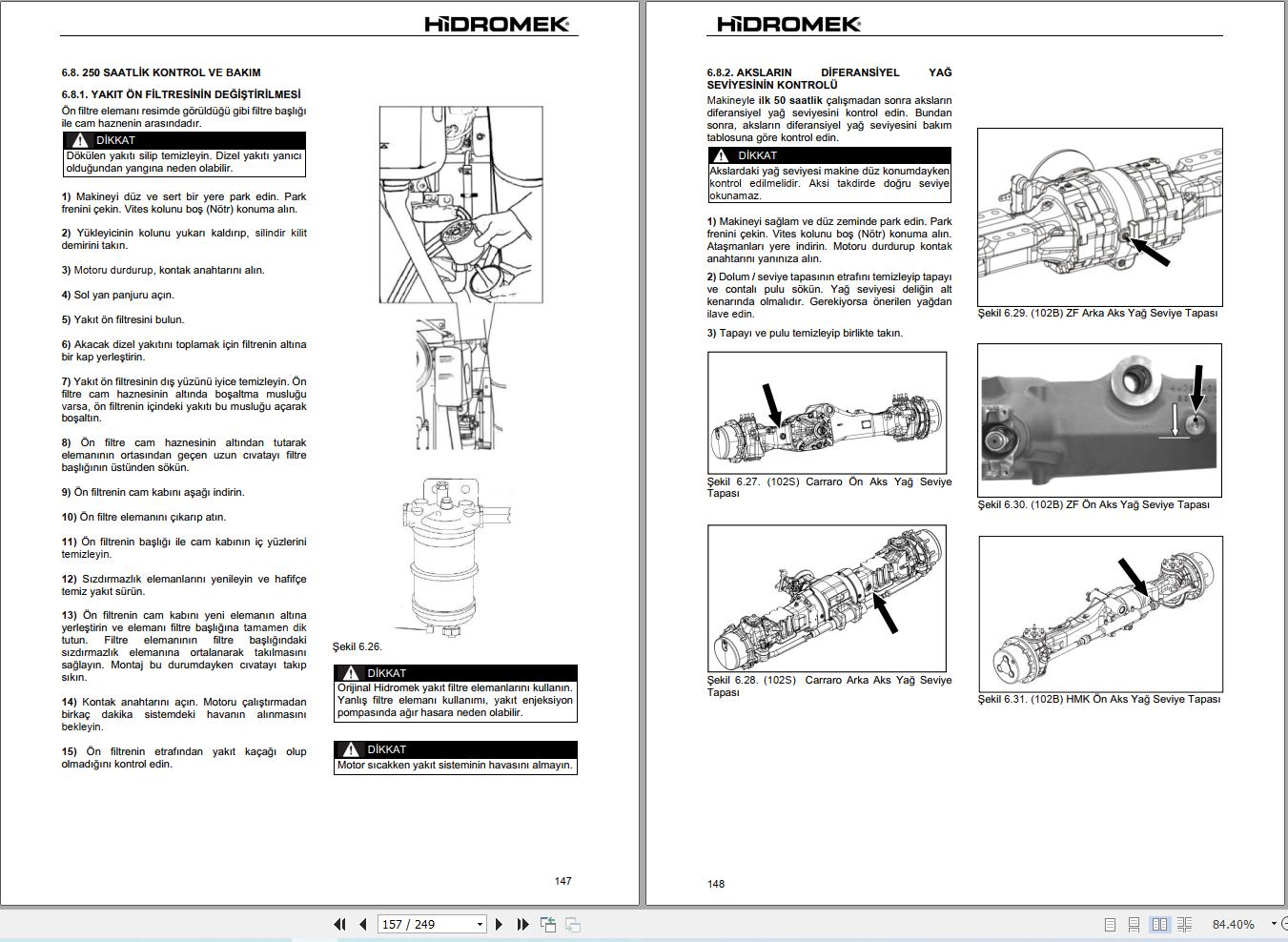Click step 4) Sol yan panjuru açın
Image resolution: width=1288 pixels, height=942 pixels.
click(x=118, y=295)
